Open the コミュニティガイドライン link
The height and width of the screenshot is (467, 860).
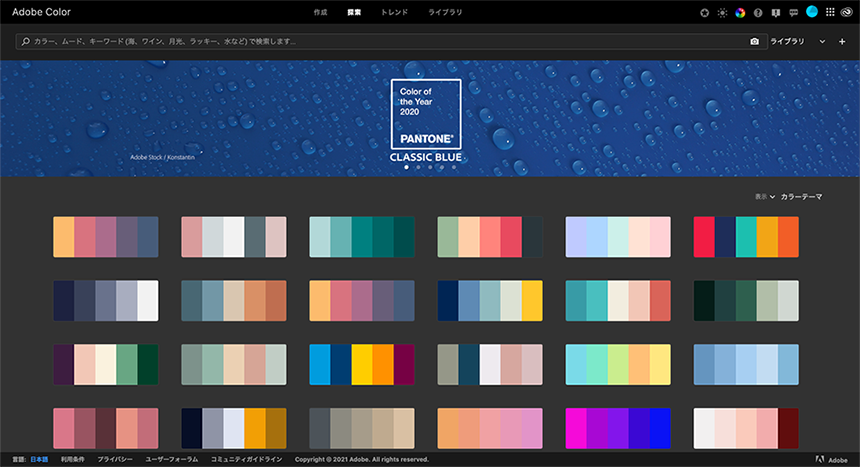coord(246,459)
